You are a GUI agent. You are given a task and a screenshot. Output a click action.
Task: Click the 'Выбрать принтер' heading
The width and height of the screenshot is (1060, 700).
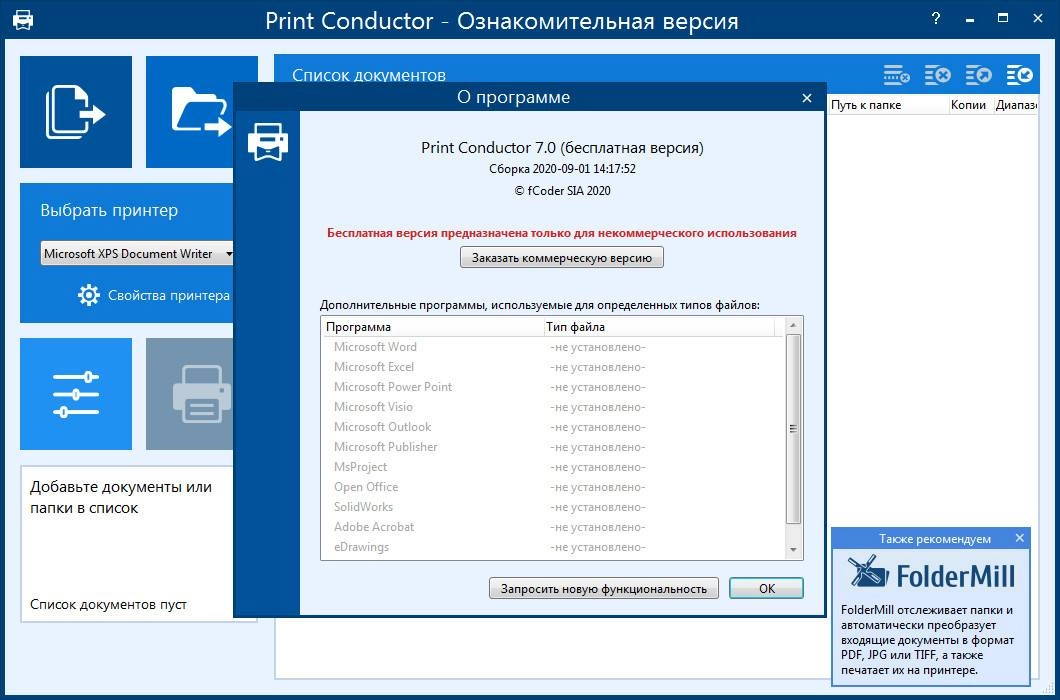[x=110, y=210]
